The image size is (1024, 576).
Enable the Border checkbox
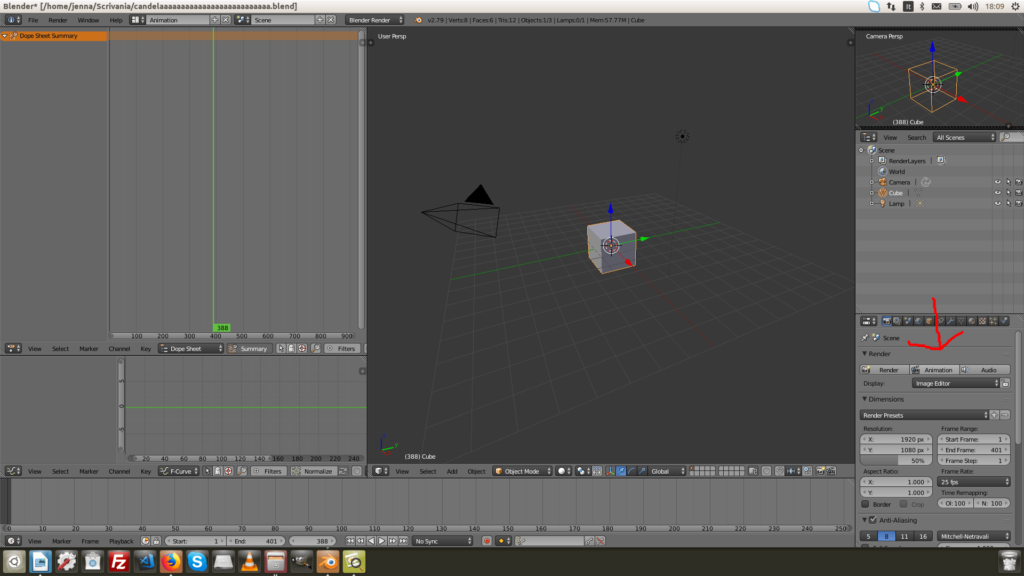point(865,504)
